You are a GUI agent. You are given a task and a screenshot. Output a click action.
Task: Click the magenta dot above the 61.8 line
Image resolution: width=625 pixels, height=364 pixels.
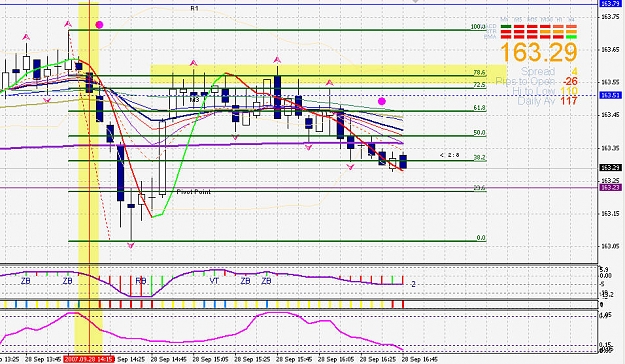381,101
